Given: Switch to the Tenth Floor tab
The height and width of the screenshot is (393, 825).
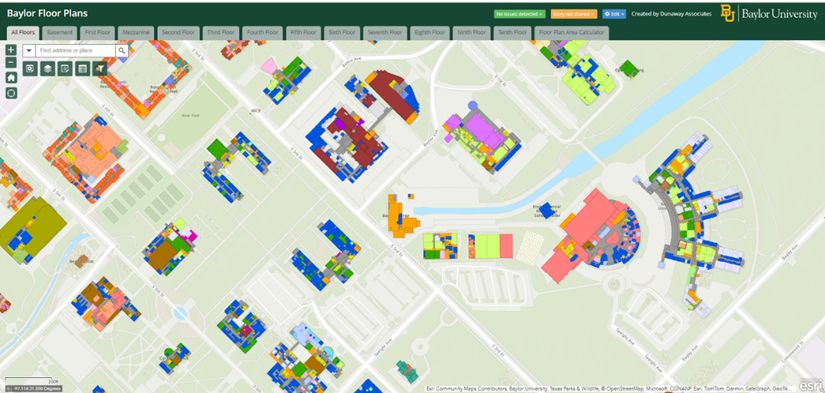Looking at the screenshot, I should point(512,33).
